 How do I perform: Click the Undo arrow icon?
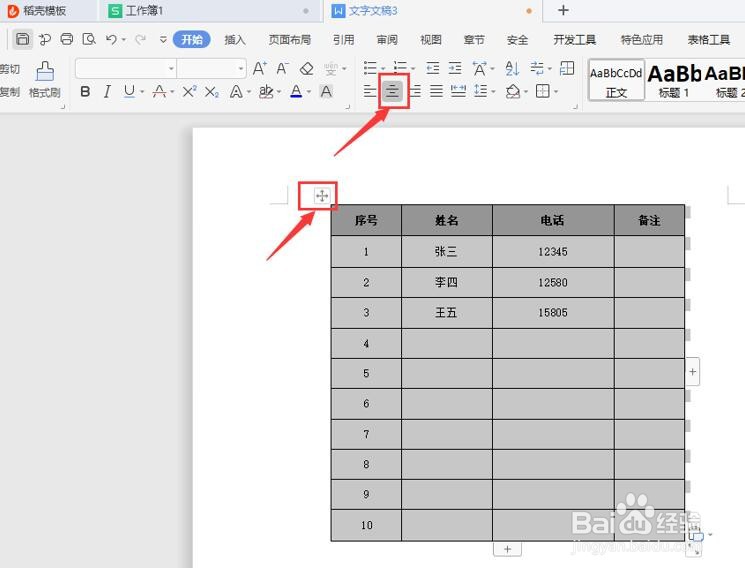tap(111, 39)
